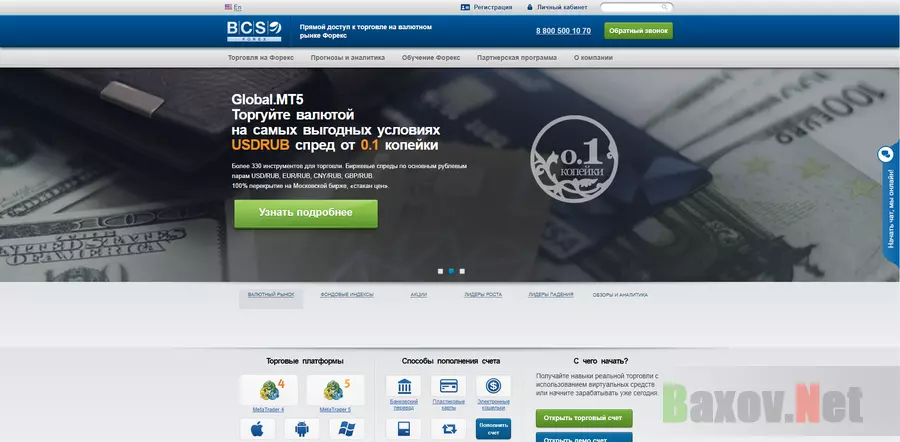Click the Apple platform icon
This screenshot has height=442, width=900.
pos(257,429)
